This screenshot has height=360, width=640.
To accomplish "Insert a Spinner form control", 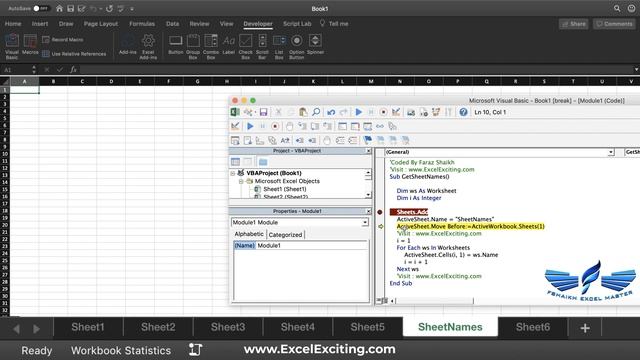I will pos(315,44).
